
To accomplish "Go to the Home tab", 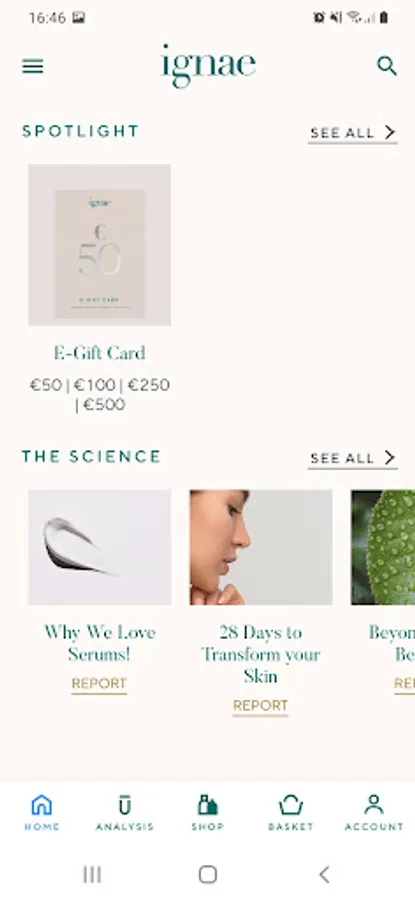I will tap(41, 812).
